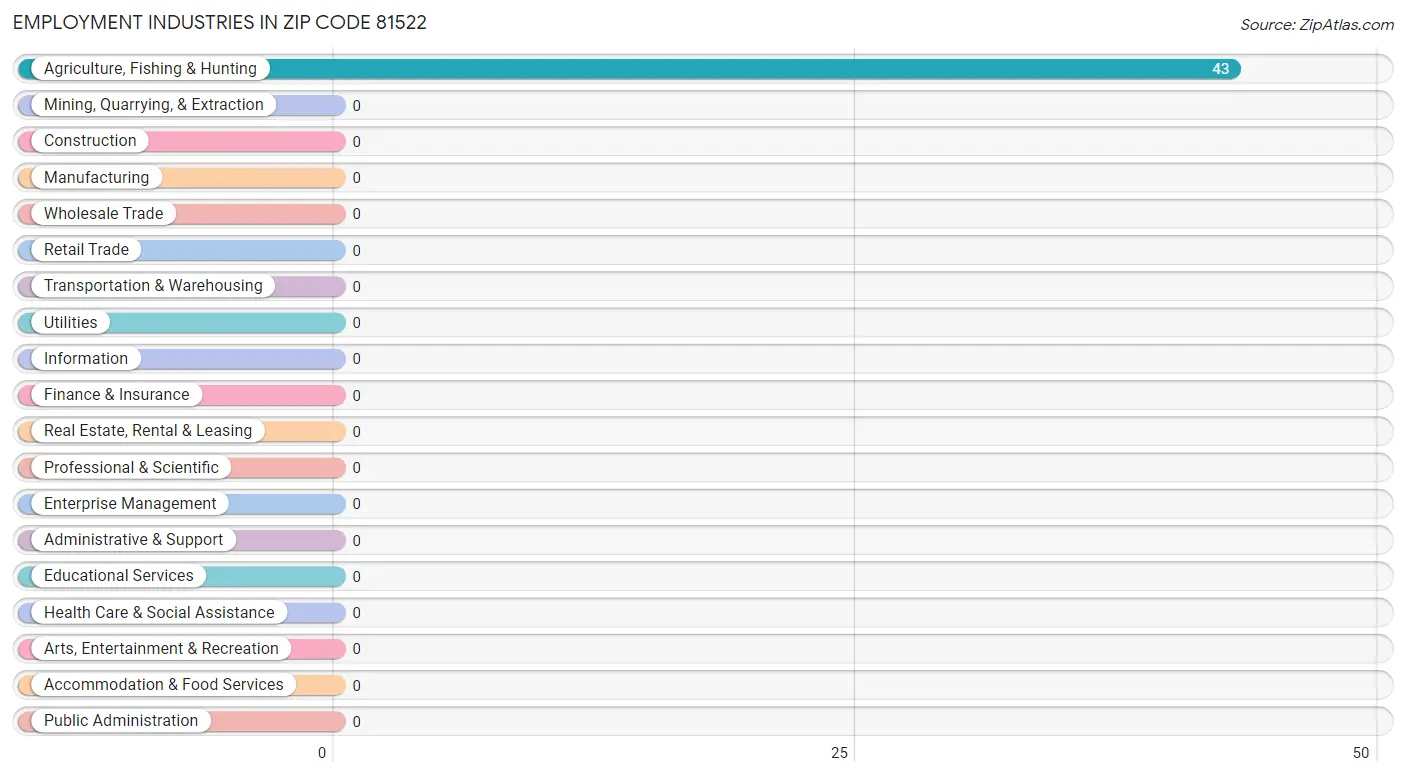The image size is (1406, 776).
Task: Click the Wholesale Trade label
Action: tap(103, 214)
